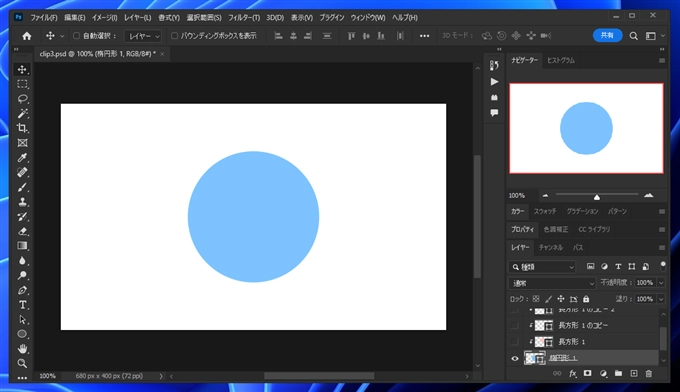
Task: Select the Lasso tool
Action: click(x=22, y=99)
